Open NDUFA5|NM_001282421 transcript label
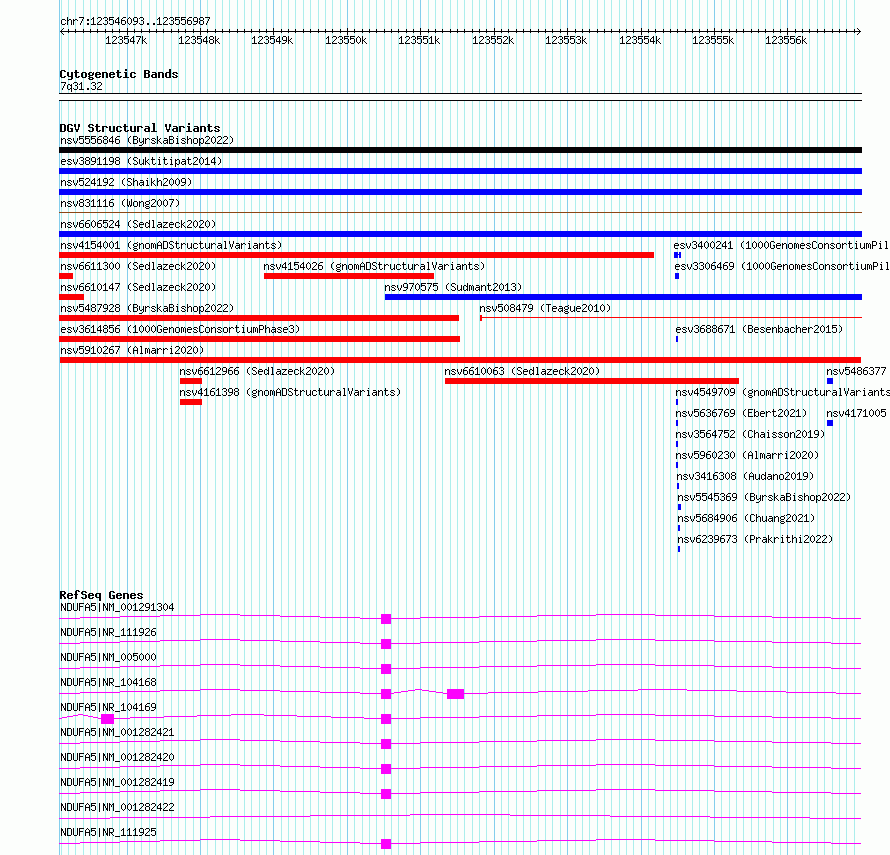Image resolution: width=890 pixels, height=855 pixels. (x=117, y=732)
